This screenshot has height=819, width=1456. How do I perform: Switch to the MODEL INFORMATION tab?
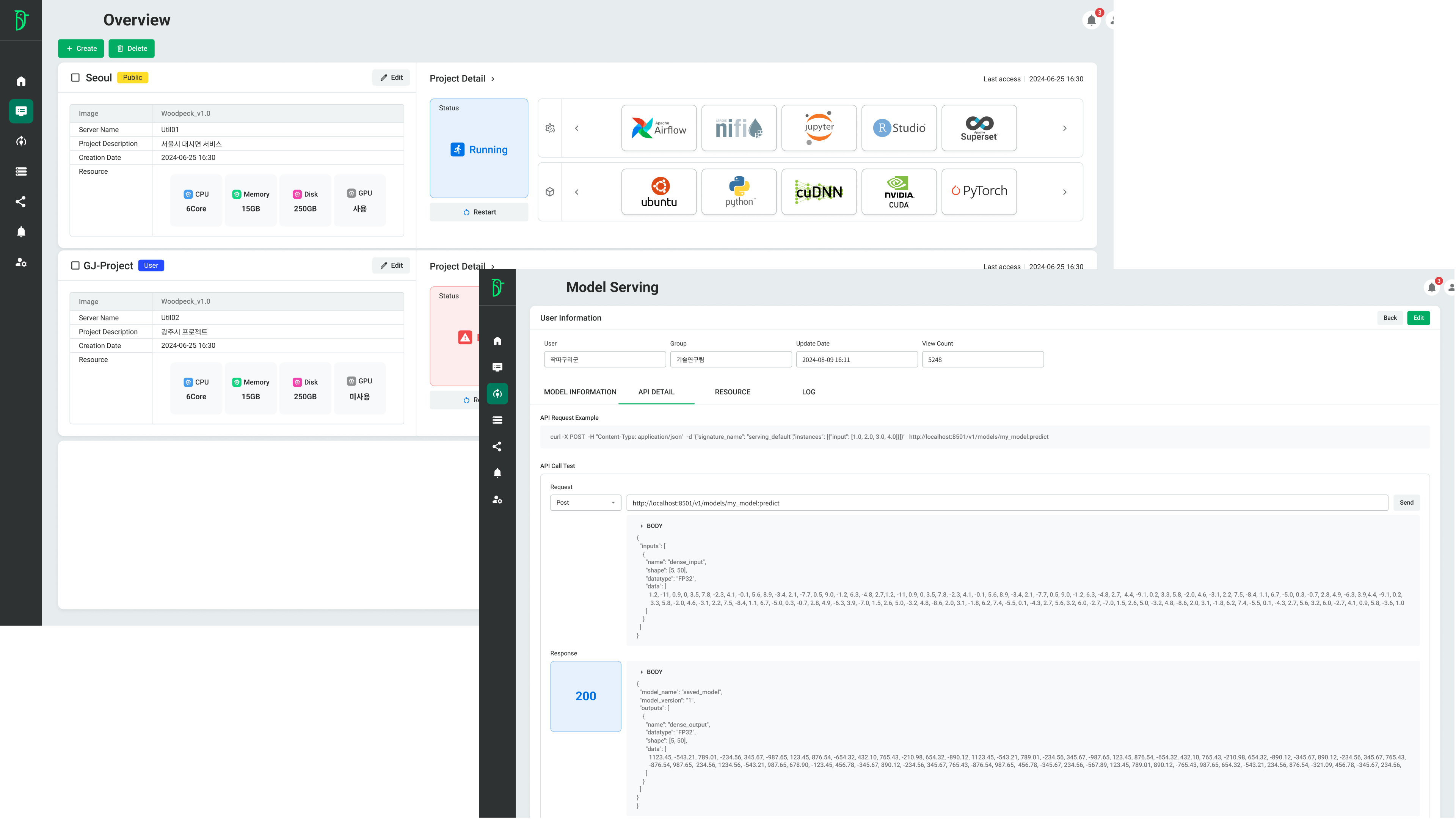click(580, 392)
